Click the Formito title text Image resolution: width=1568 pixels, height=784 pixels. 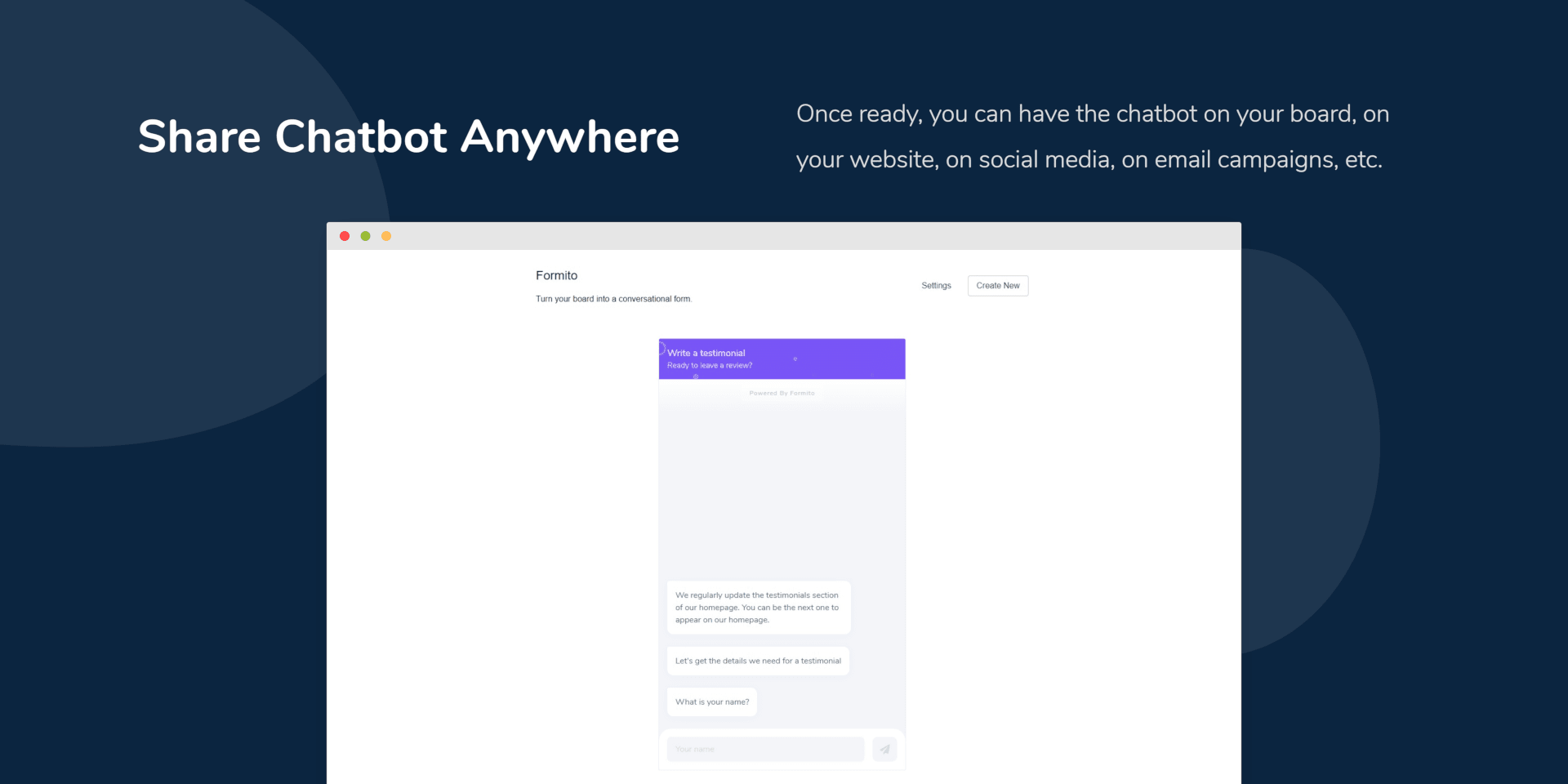(556, 275)
